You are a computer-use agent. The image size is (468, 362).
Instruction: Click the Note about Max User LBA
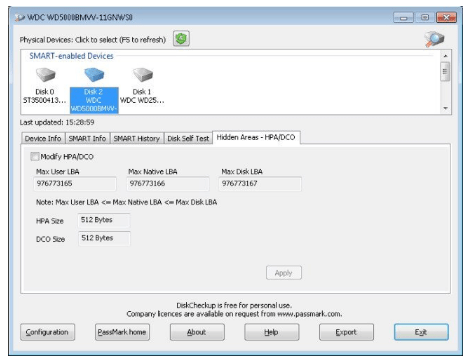(x=126, y=202)
